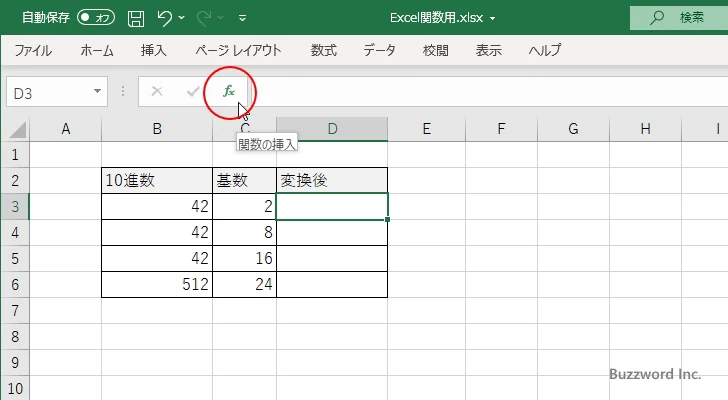728x400 pixels.
Task: Expand the Excel関数用.xlsx filename dropdown
Action: pos(492,19)
